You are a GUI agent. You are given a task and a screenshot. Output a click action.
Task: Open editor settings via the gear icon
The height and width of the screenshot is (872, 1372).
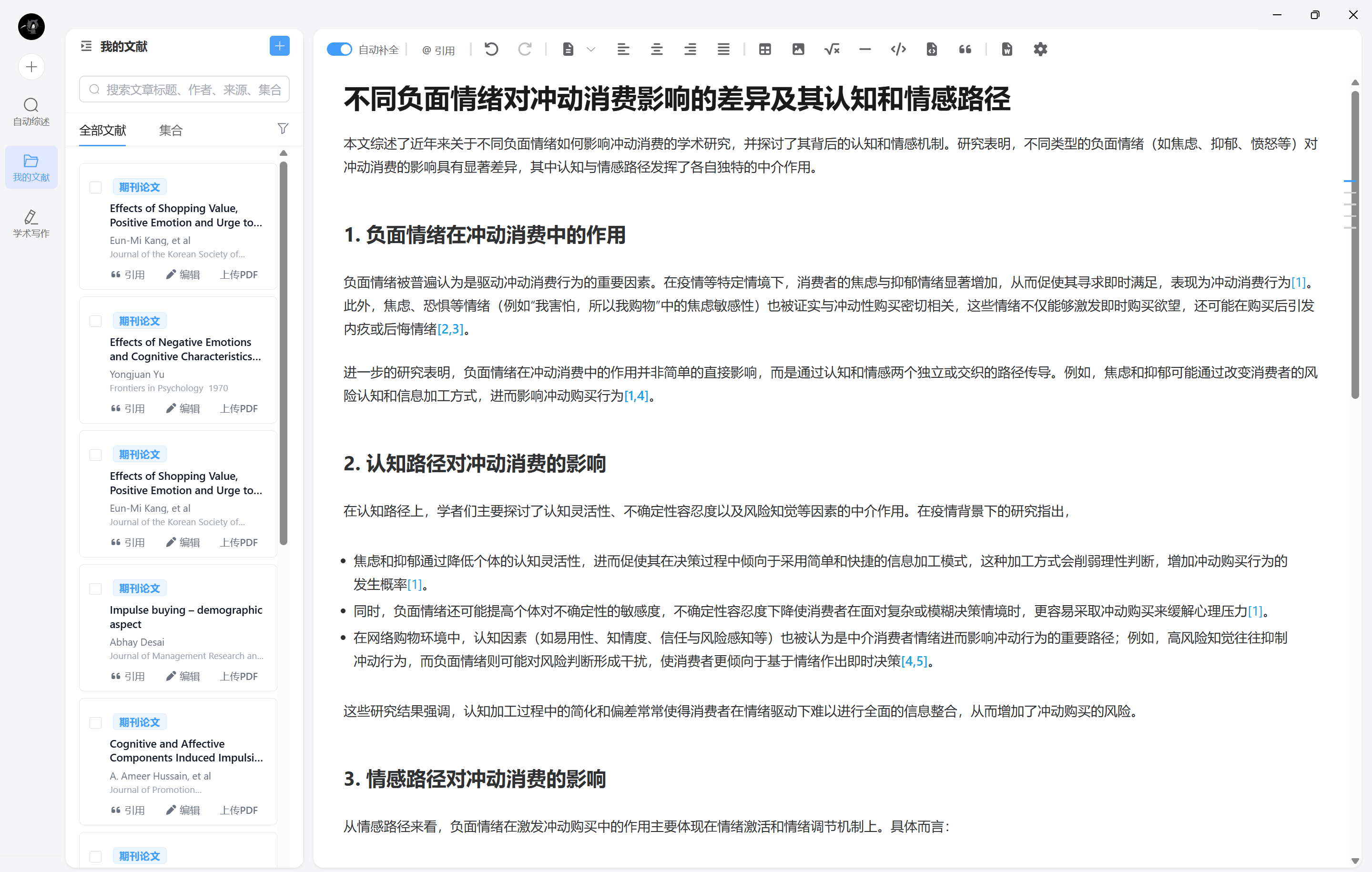[1040, 50]
